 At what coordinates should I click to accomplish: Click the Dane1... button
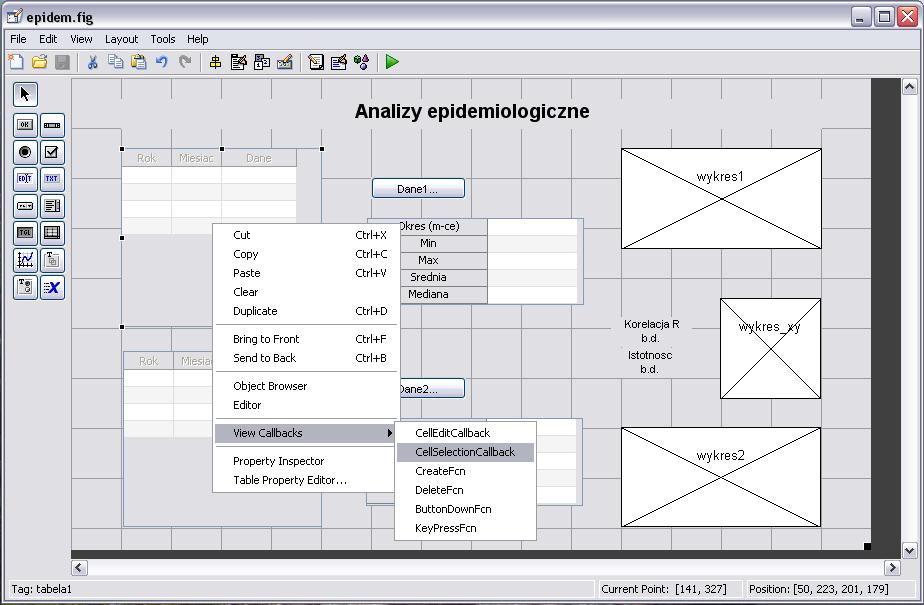coord(418,189)
